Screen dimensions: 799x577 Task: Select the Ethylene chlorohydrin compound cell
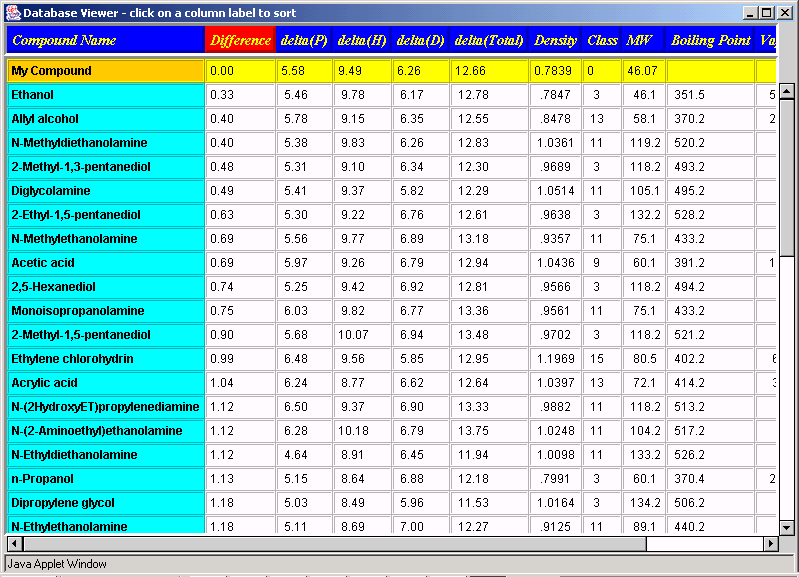pyautogui.click(x=105, y=359)
